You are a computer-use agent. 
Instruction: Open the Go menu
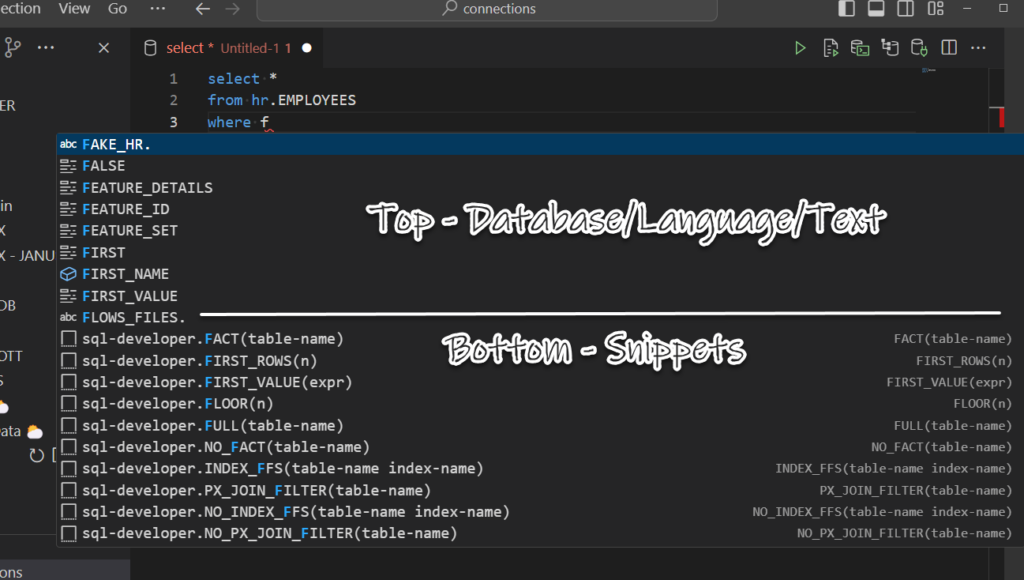click(x=118, y=8)
